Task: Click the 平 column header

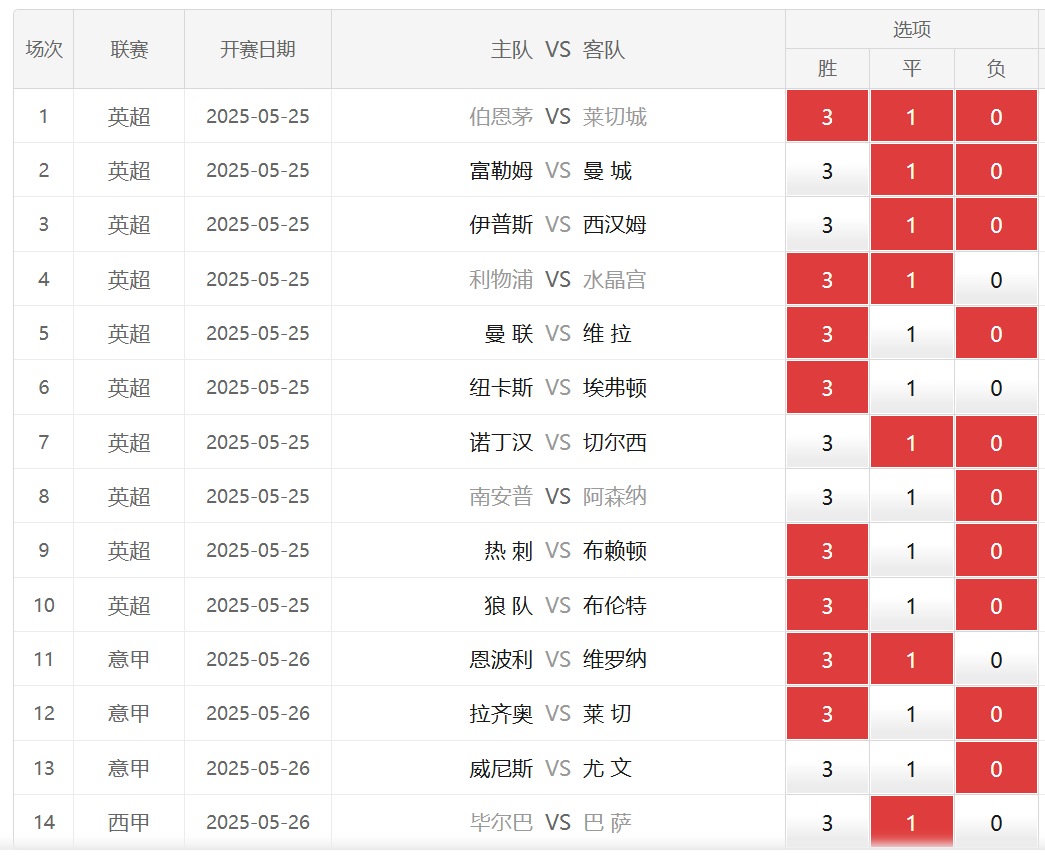Action: [x=912, y=68]
